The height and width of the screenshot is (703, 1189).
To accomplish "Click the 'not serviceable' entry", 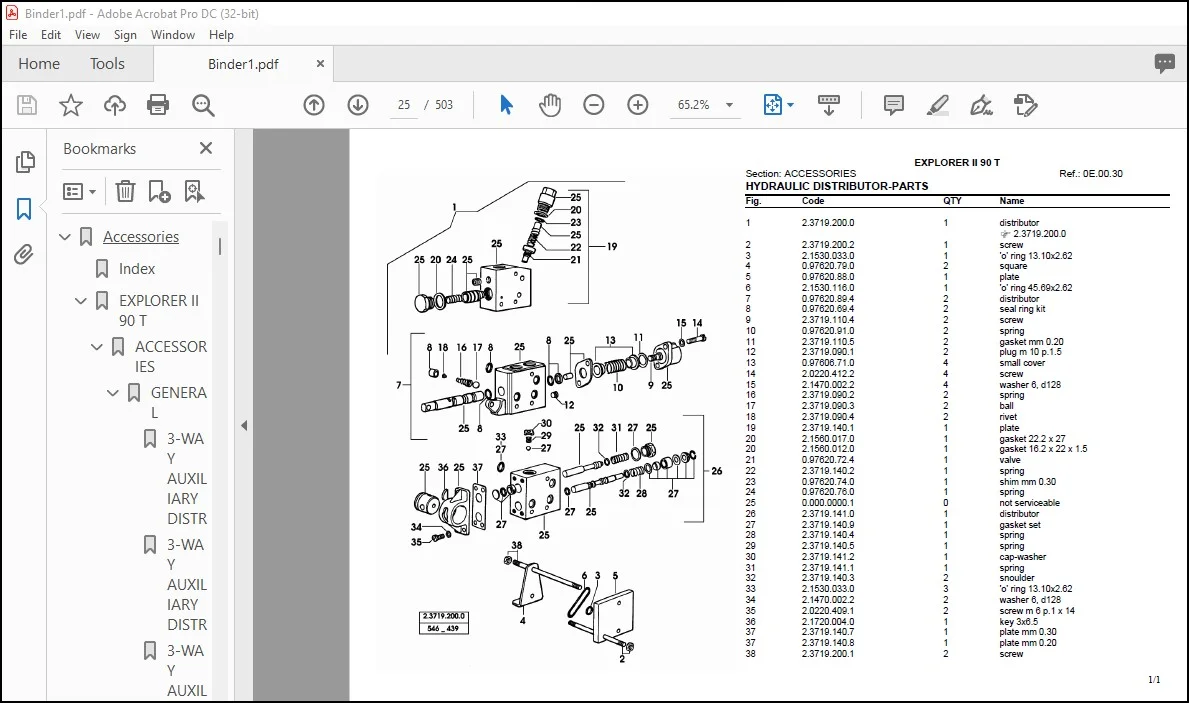I will tap(1029, 503).
